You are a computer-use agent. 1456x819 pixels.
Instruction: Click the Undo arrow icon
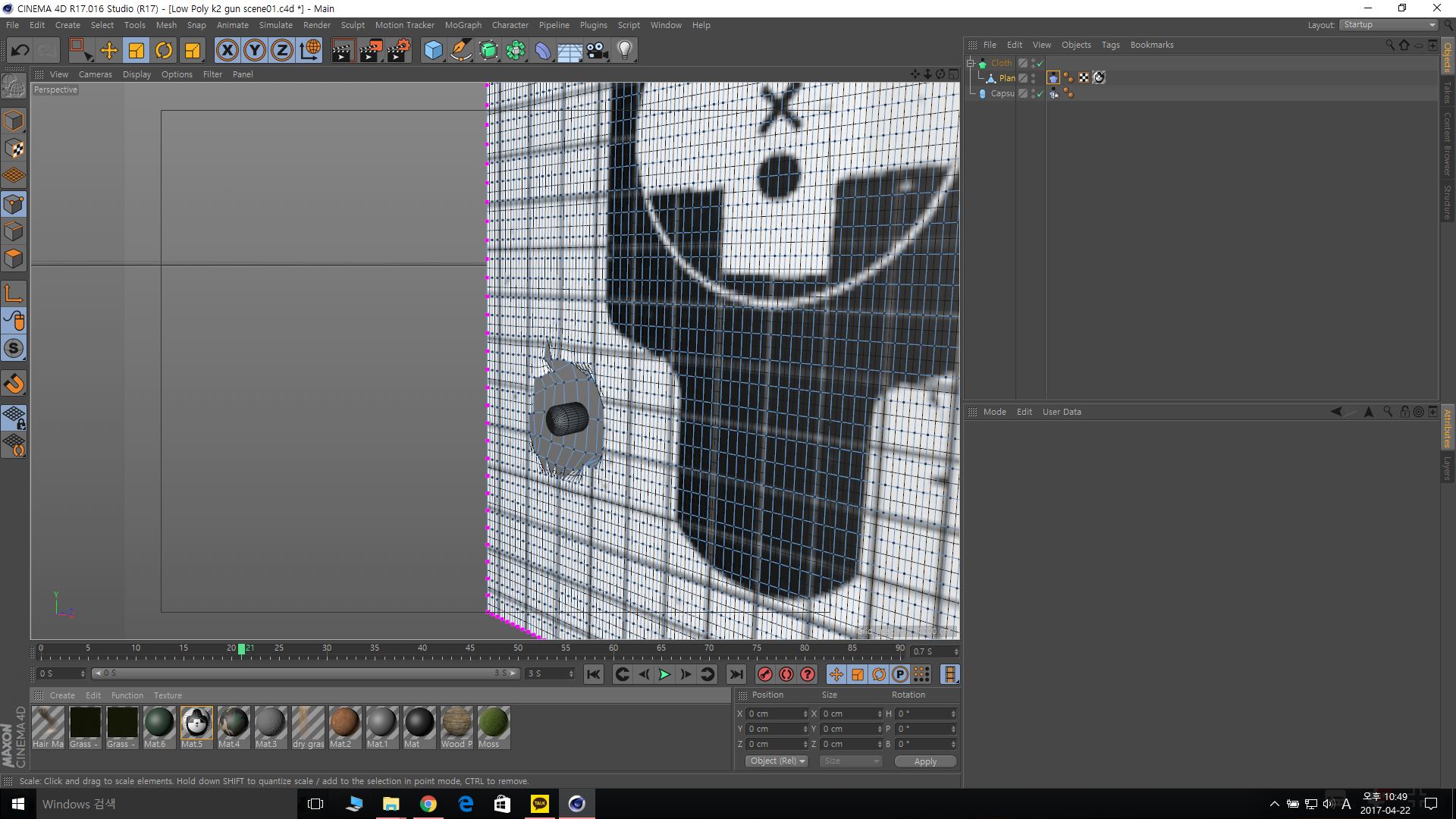20,51
